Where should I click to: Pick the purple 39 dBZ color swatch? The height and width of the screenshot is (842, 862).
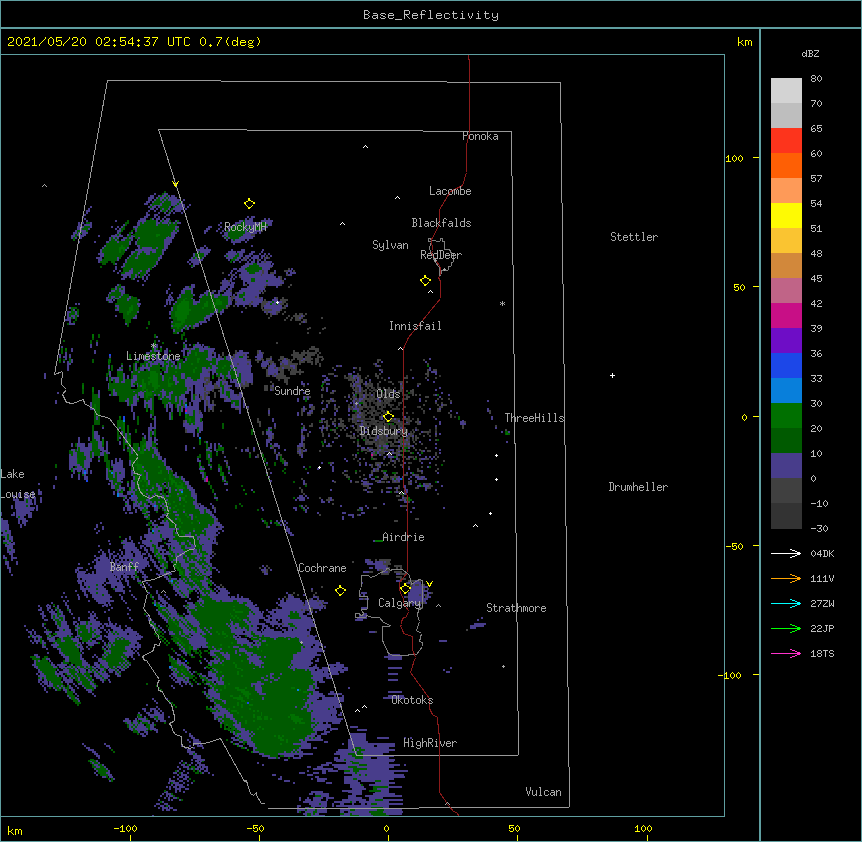pyautogui.click(x=786, y=340)
